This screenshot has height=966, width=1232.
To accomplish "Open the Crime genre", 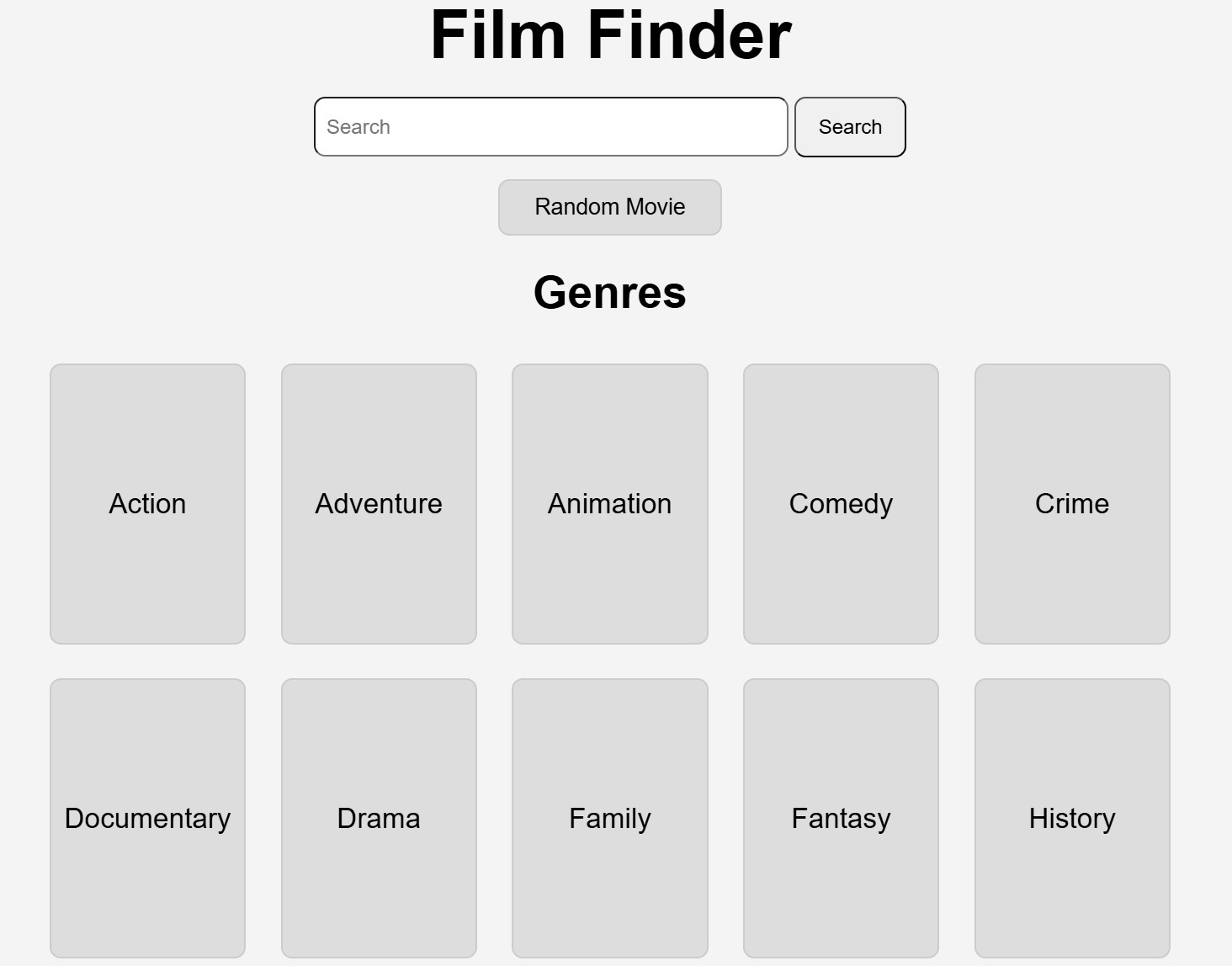I will [1072, 504].
